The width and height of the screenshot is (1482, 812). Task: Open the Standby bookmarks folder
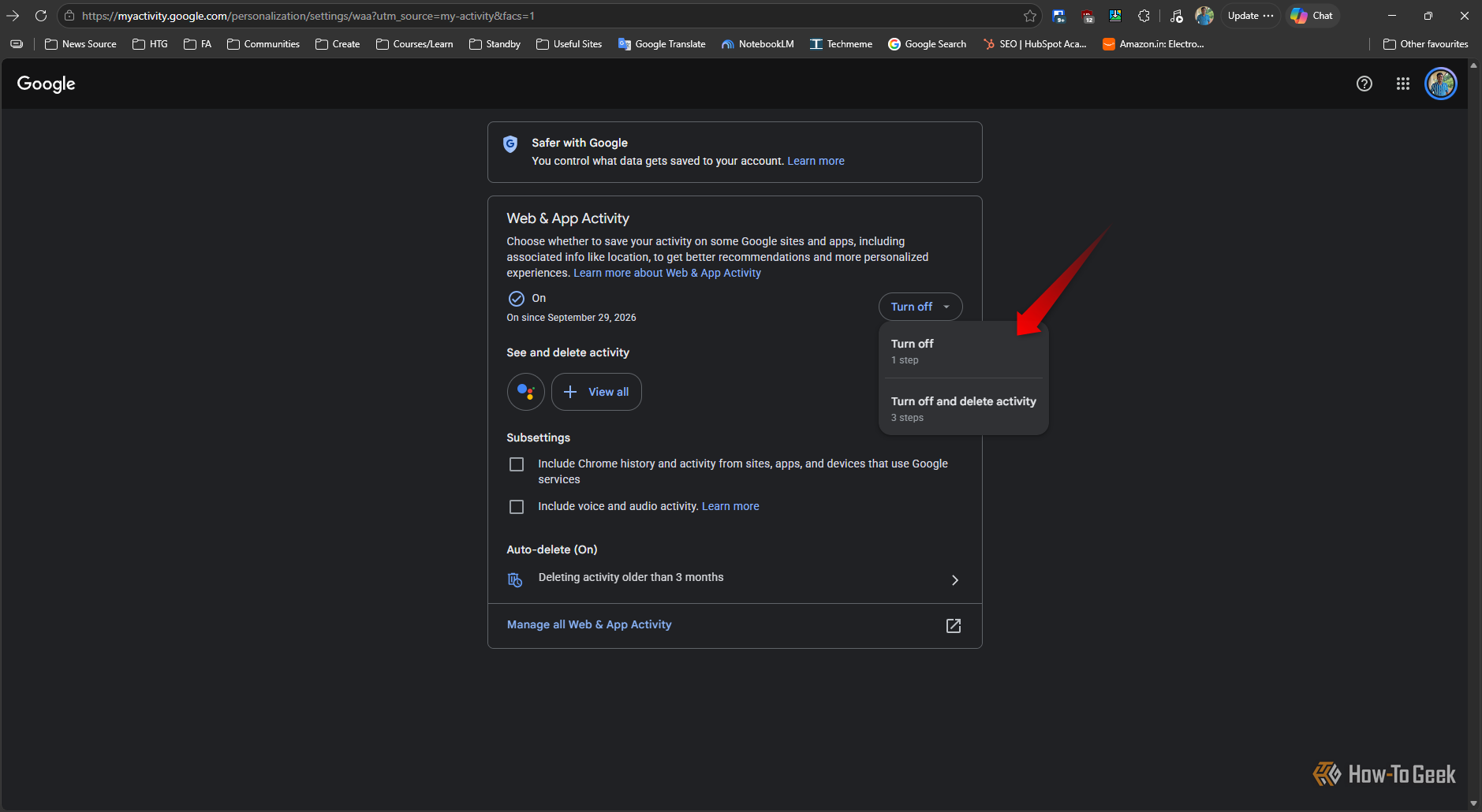coord(495,44)
